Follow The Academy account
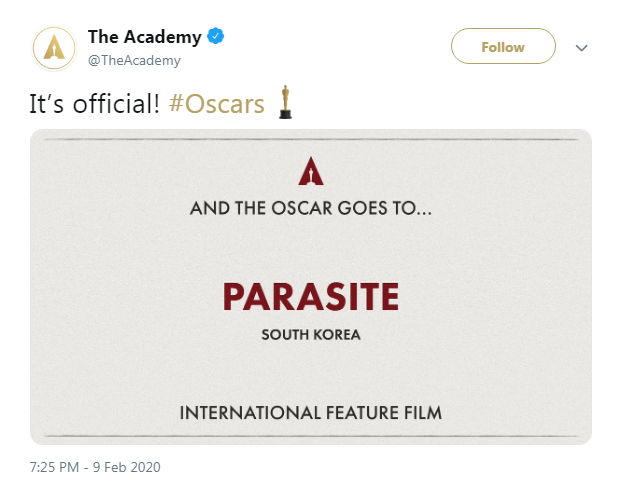Screen dimensions: 621x482 pos(503,46)
